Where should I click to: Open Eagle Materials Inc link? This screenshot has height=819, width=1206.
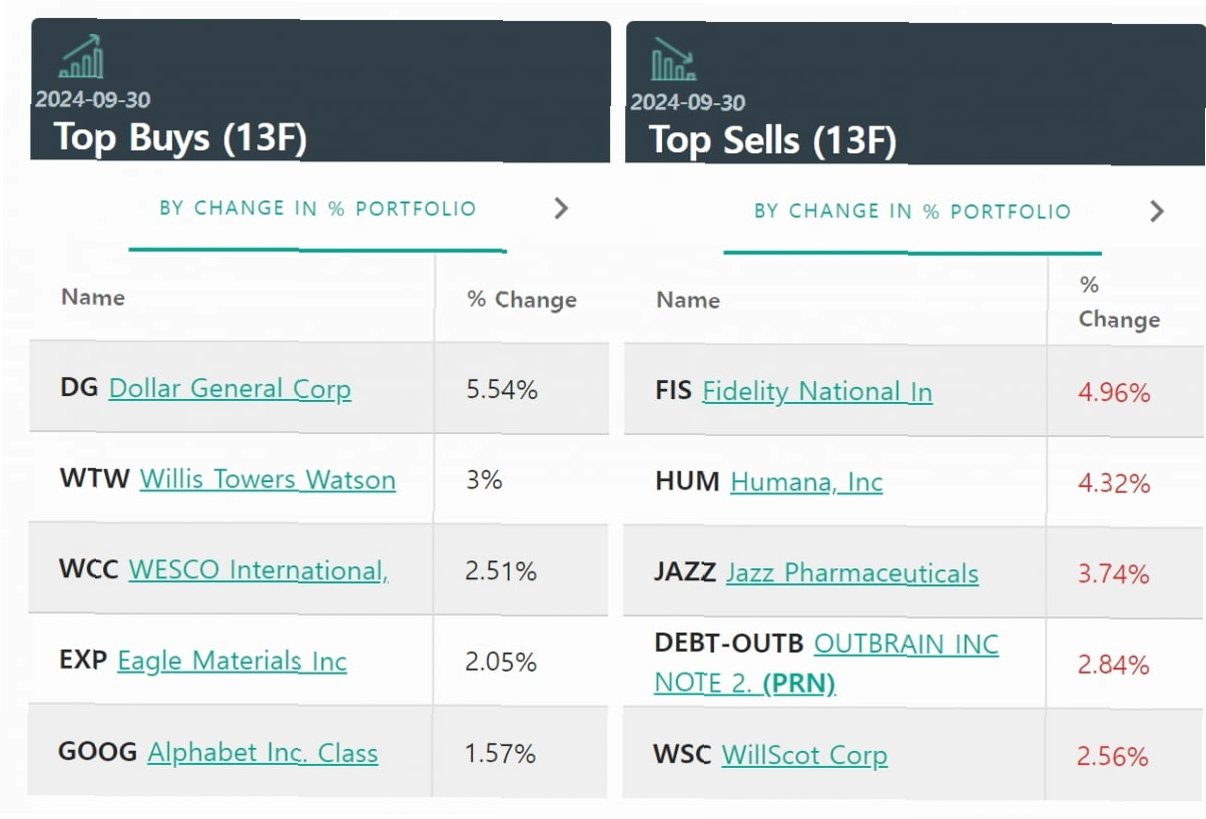click(x=231, y=661)
